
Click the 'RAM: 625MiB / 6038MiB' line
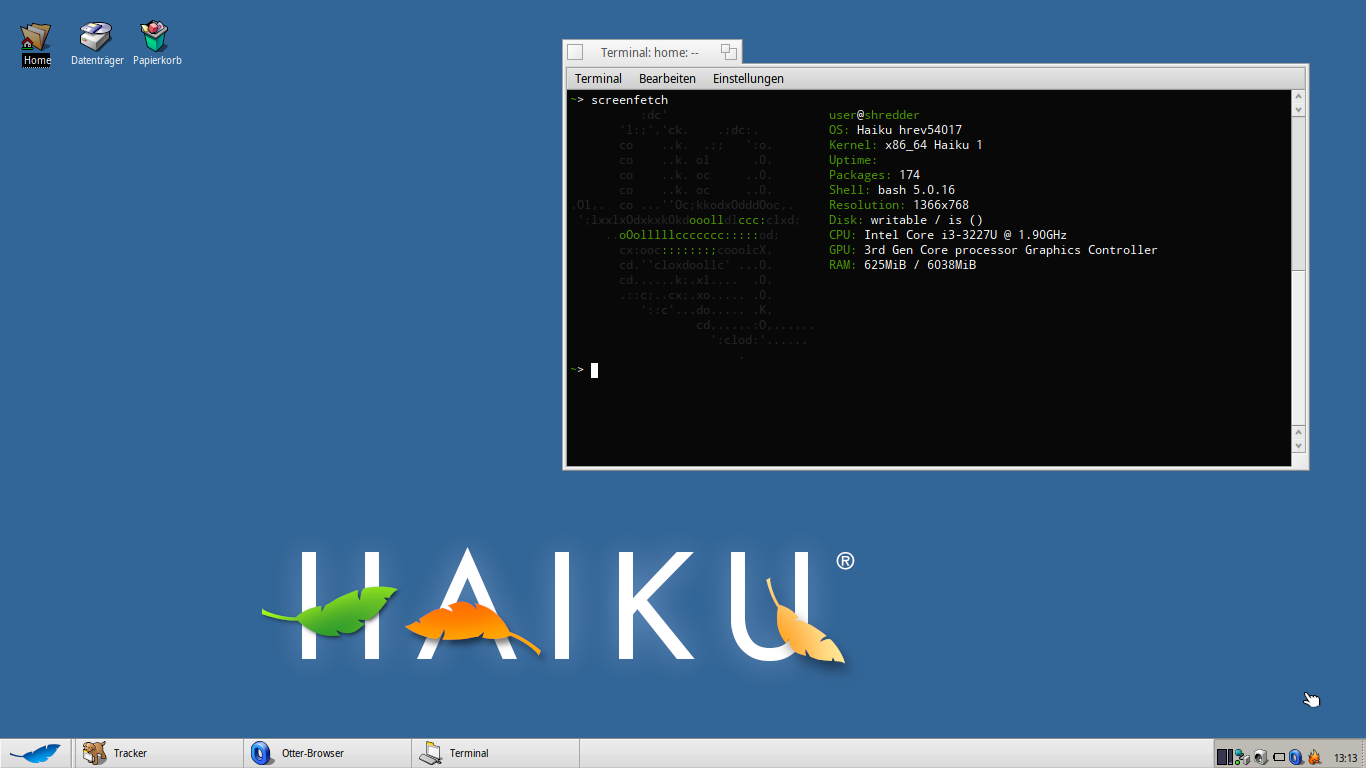click(x=902, y=265)
